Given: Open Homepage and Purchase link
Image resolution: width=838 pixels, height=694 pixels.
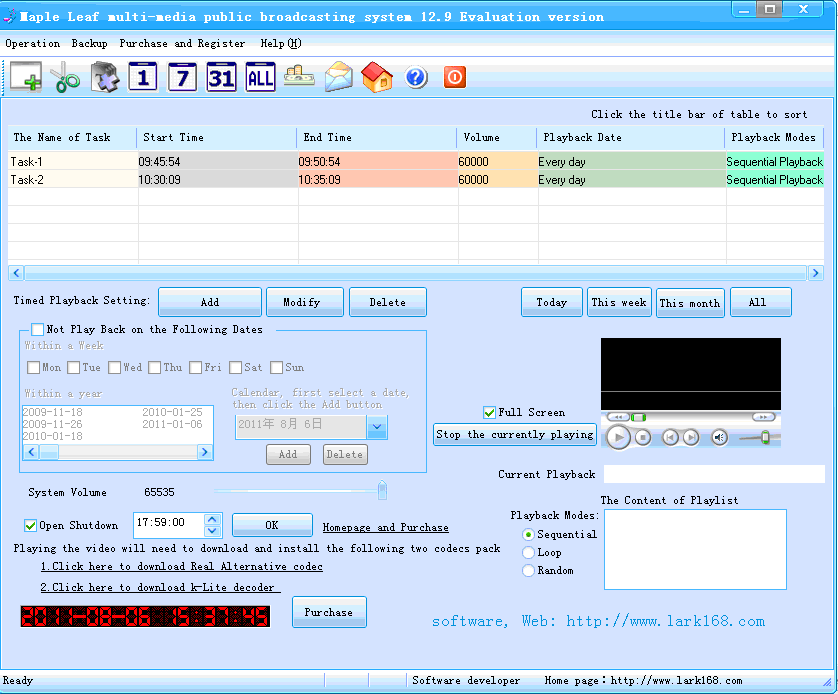Looking at the screenshot, I should (385, 527).
